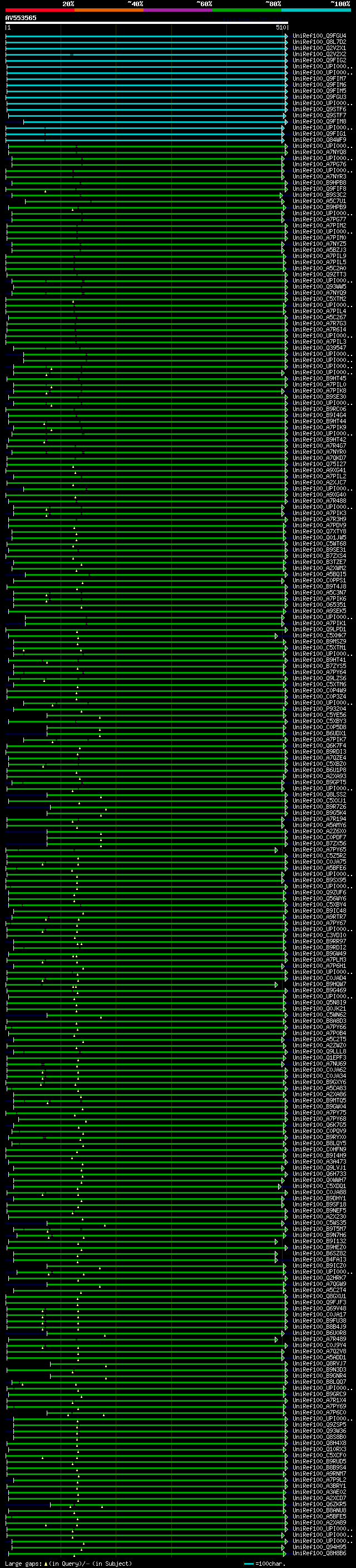Choose the UniRef100_A5BZJ3 label
Viewport: 356px width, 1568px height.
pyautogui.click(x=319, y=250)
